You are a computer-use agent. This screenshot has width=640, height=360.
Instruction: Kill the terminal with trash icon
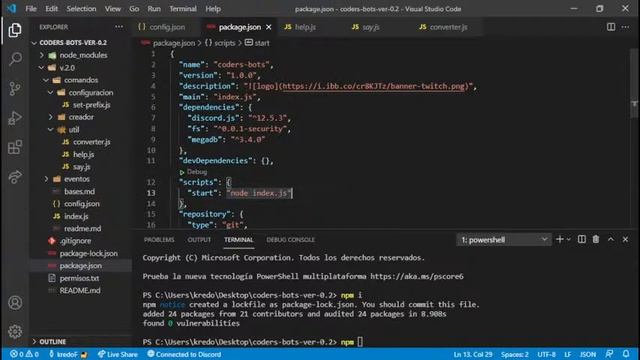point(596,240)
